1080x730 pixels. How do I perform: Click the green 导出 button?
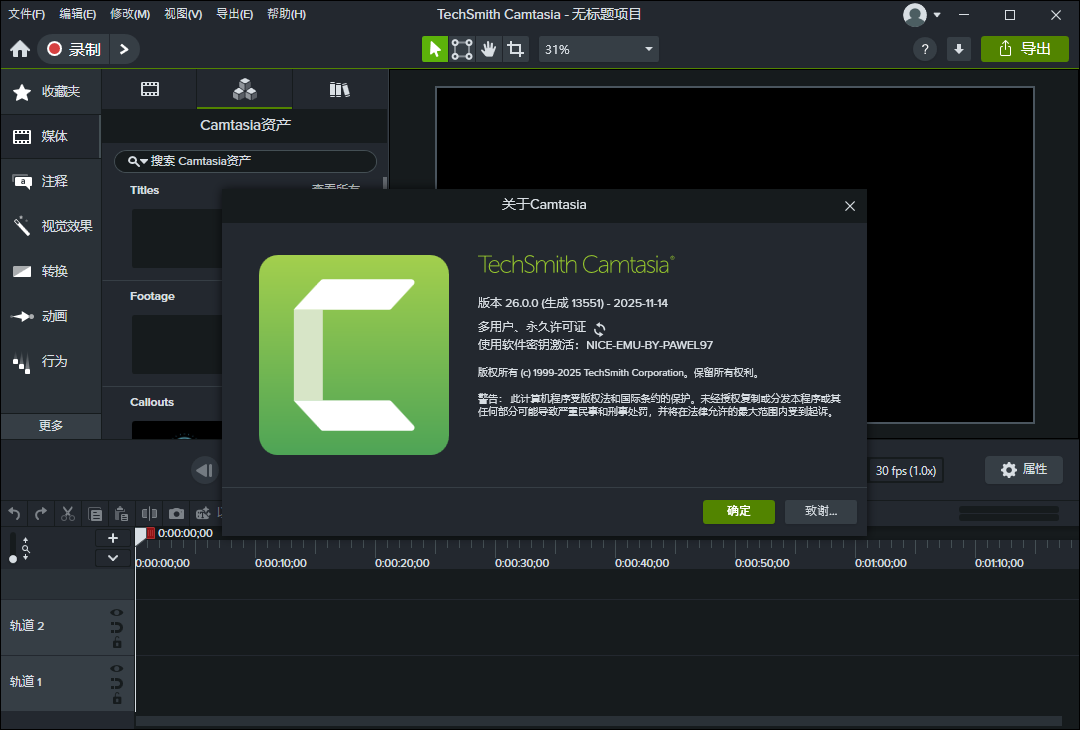pyautogui.click(x=1024, y=48)
